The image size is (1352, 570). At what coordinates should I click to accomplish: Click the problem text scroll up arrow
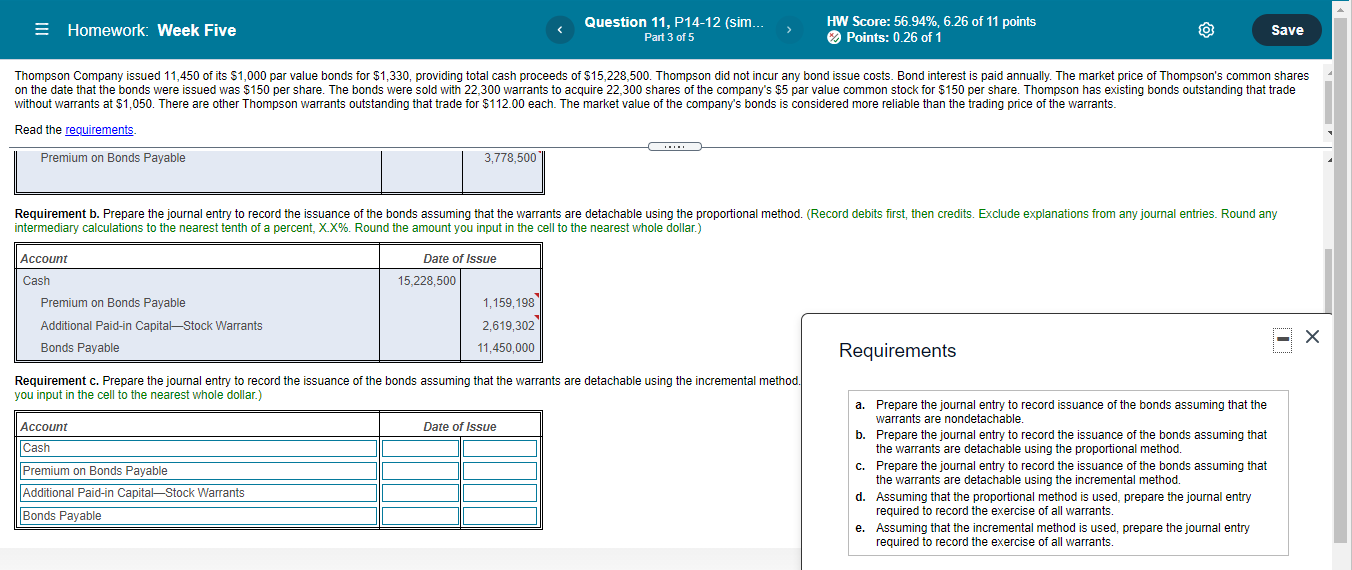(x=1329, y=74)
